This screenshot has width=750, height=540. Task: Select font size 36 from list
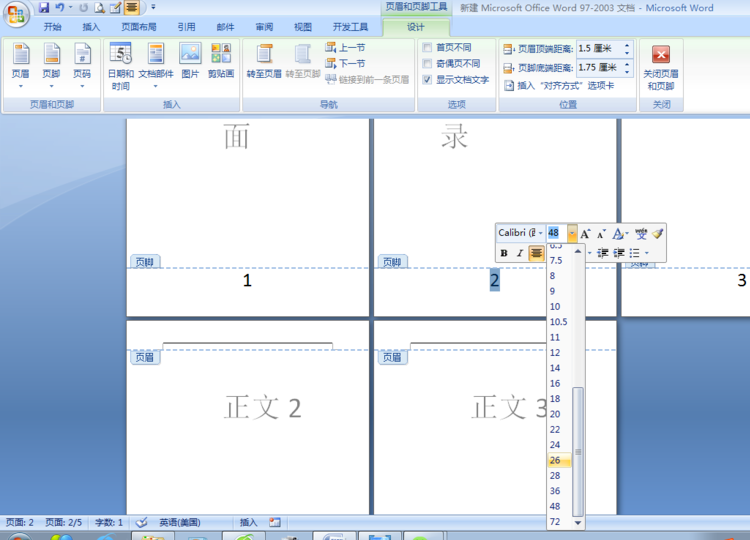point(559,491)
